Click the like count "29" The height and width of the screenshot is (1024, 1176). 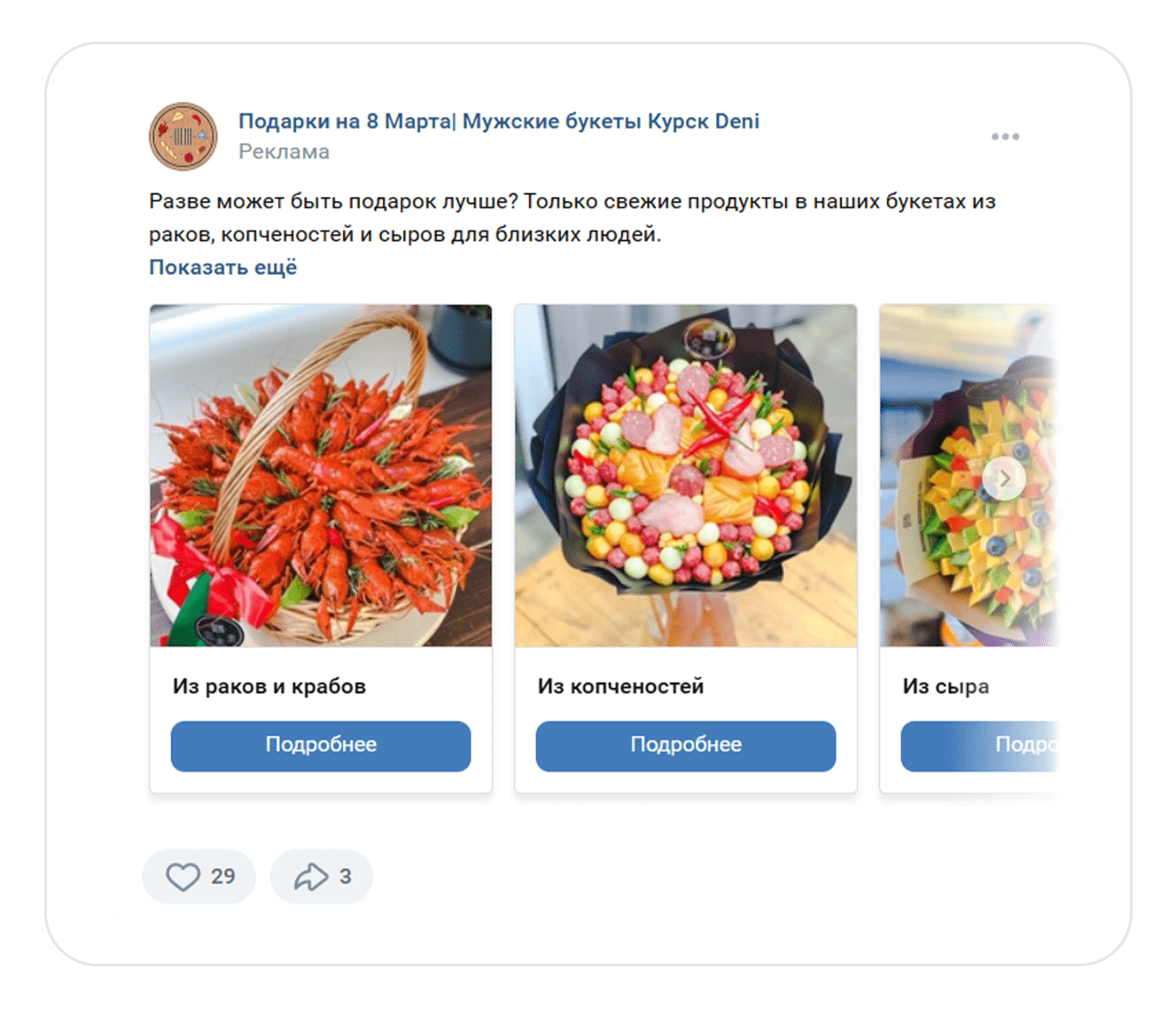click(x=223, y=877)
